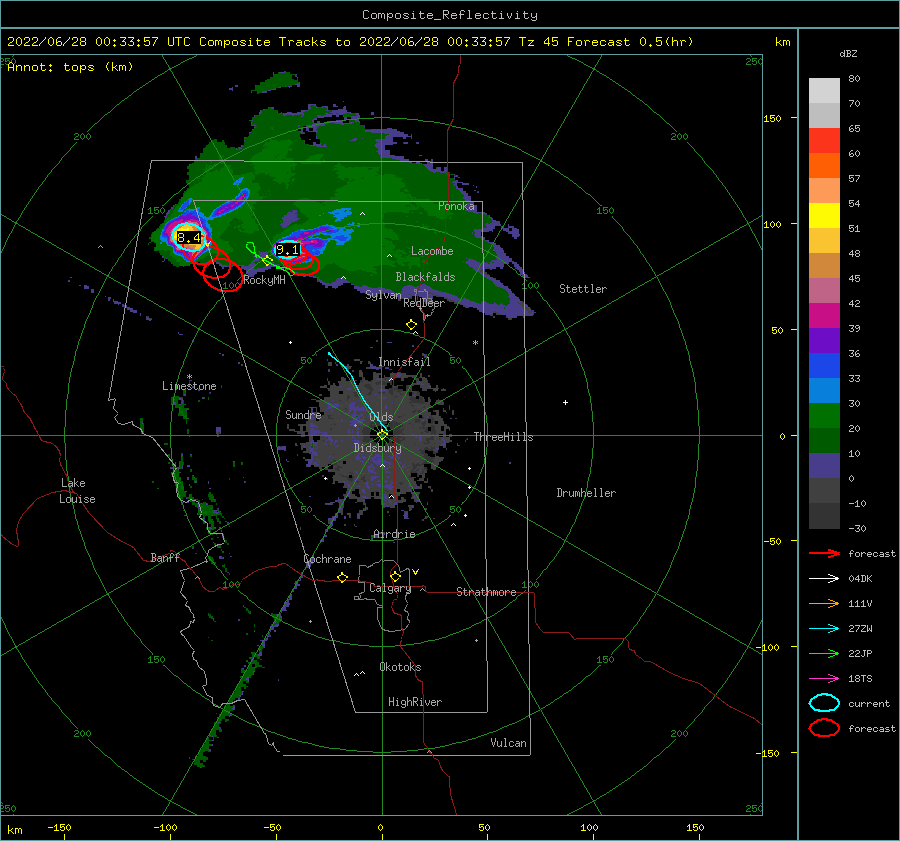The width and height of the screenshot is (900, 841).
Task: Select the cyan 27ZW arrow legend icon
Action: (824, 629)
